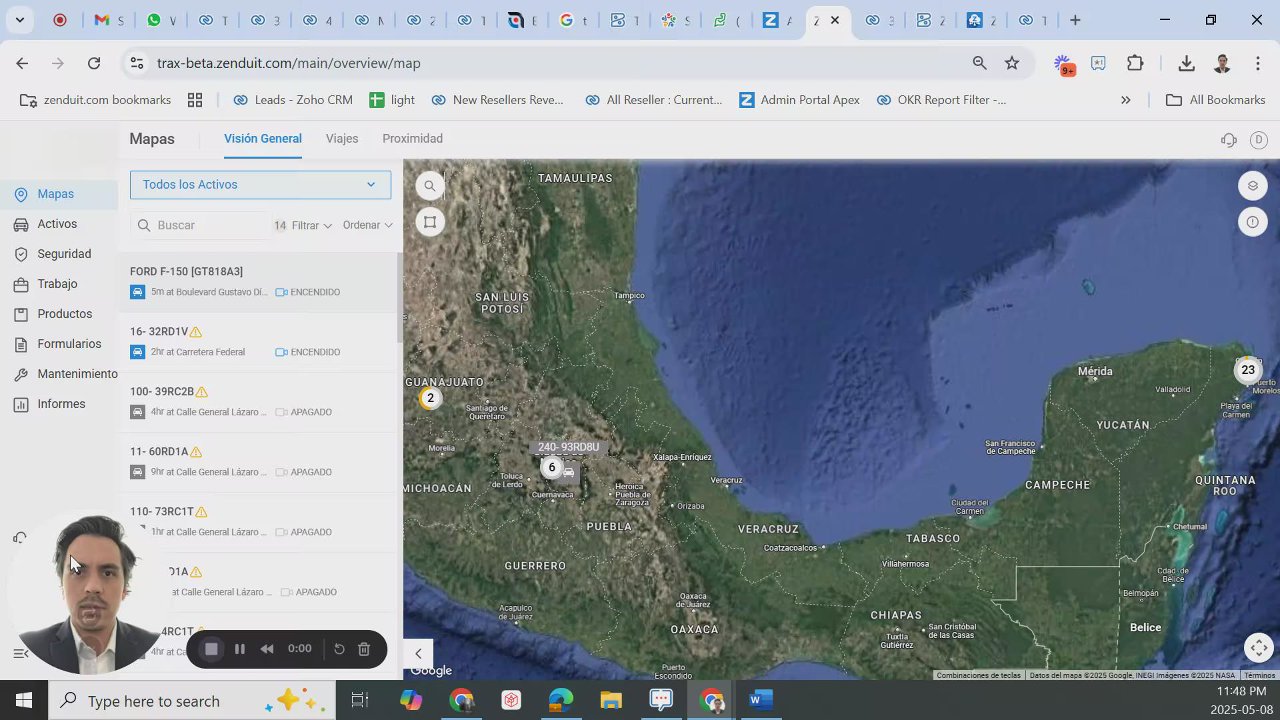The height and width of the screenshot is (720, 1280).
Task: Bookmark this page with the star icon
Action: click(x=1012, y=63)
